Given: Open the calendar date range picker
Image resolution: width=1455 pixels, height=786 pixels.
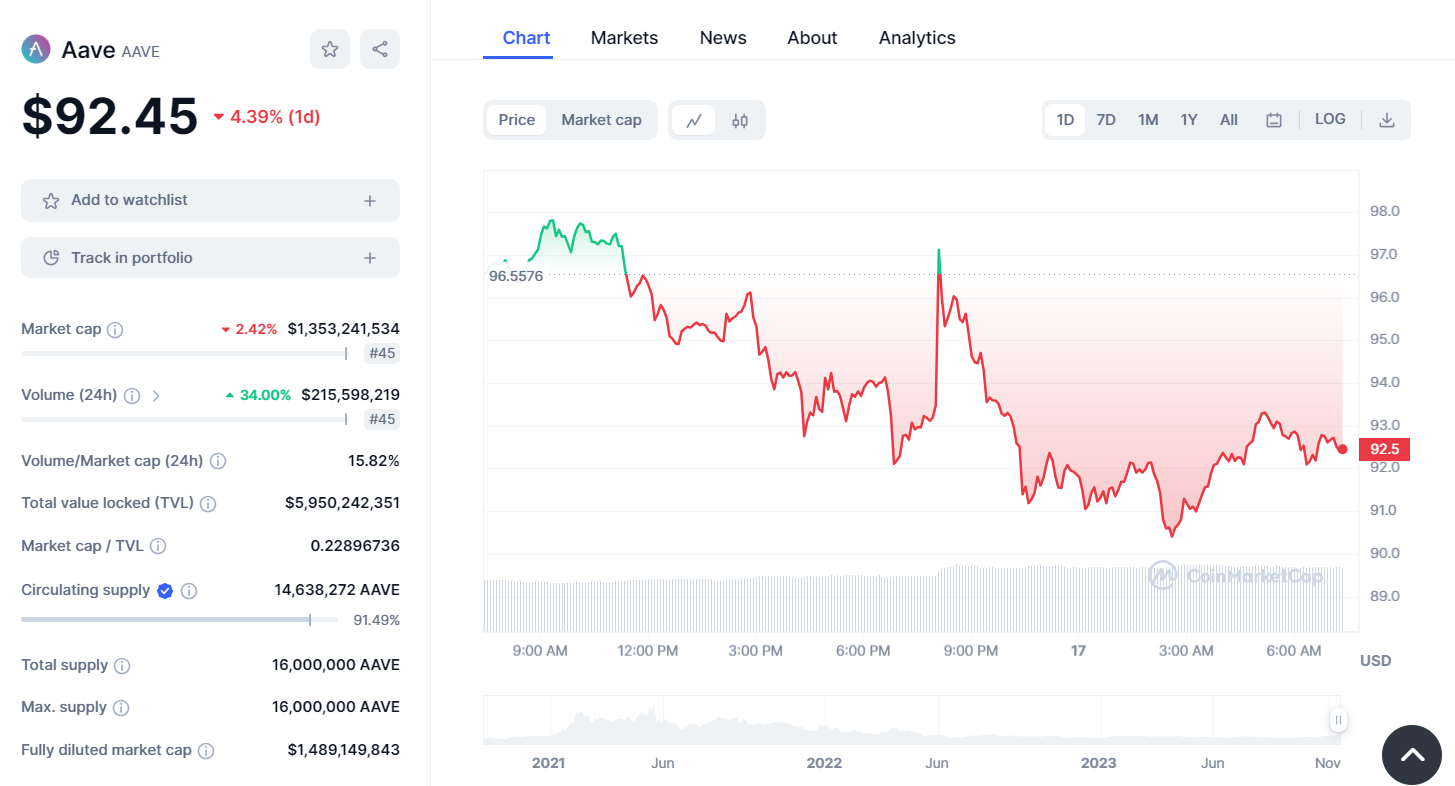Looking at the screenshot, I should 1274,120.
